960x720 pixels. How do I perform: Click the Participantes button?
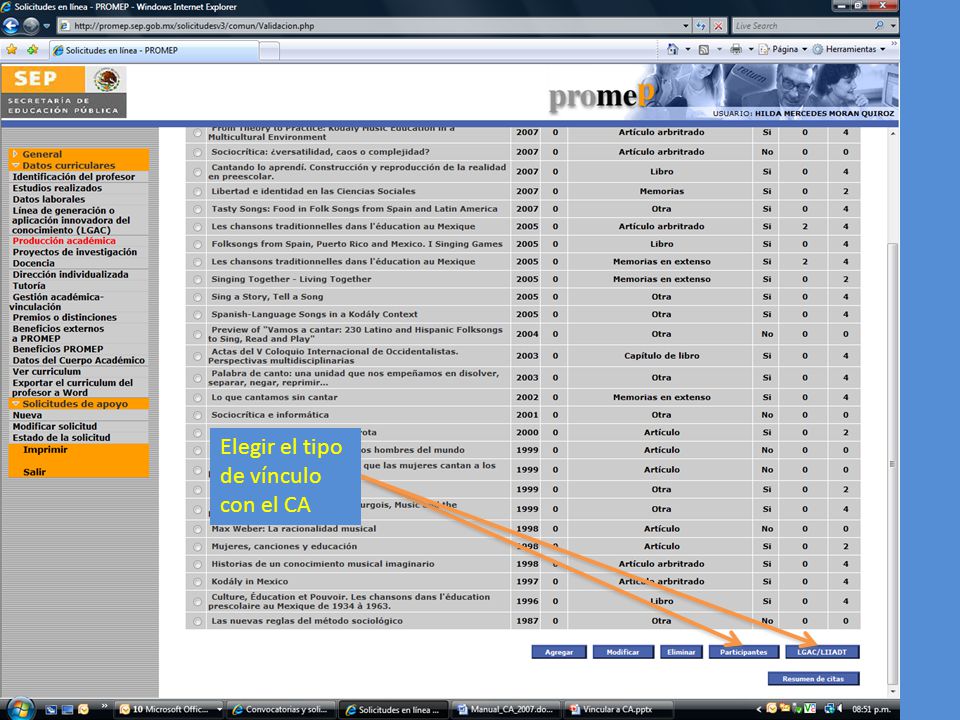coord(743,652)
